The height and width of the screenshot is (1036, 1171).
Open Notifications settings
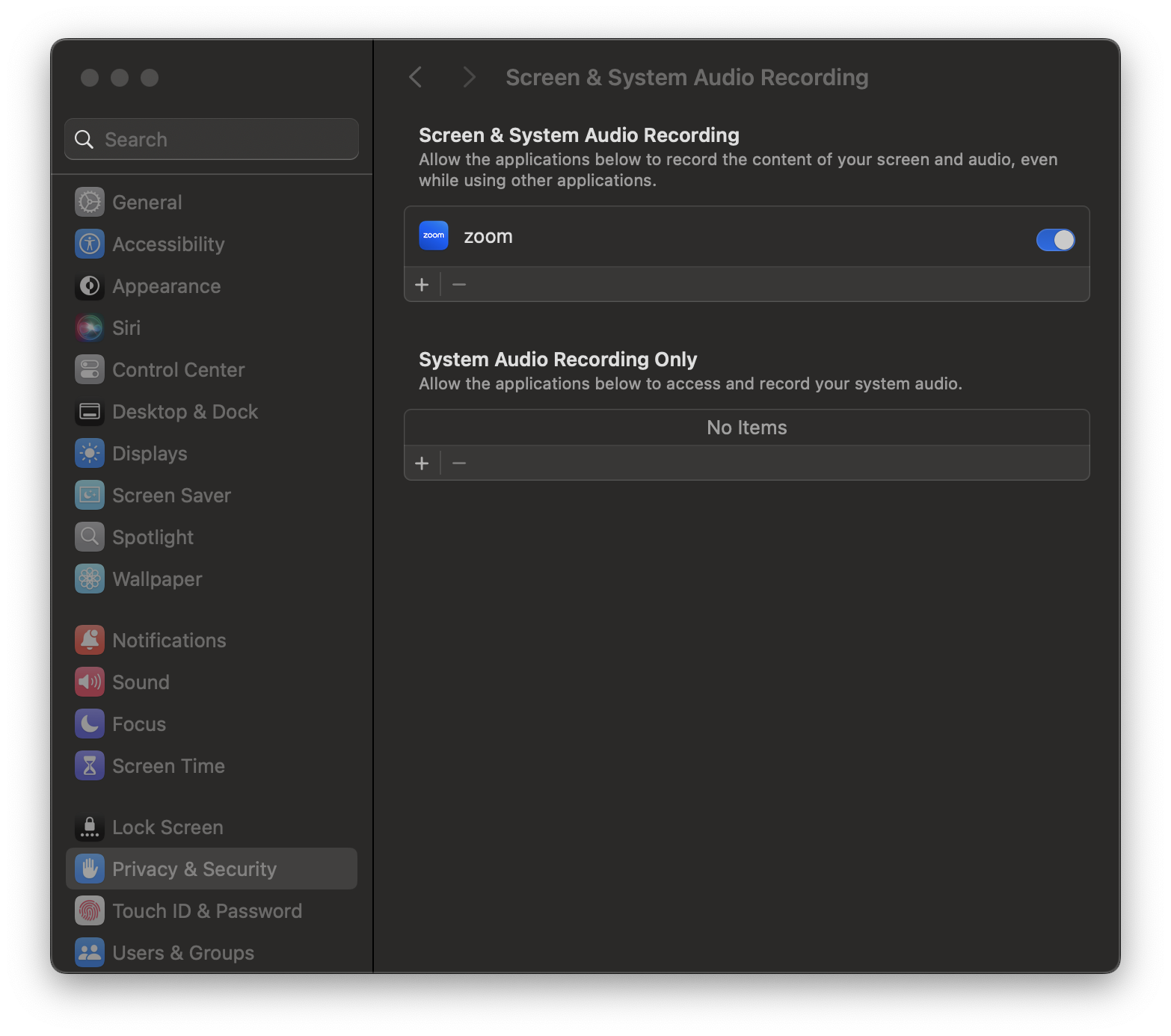point(169,640)
